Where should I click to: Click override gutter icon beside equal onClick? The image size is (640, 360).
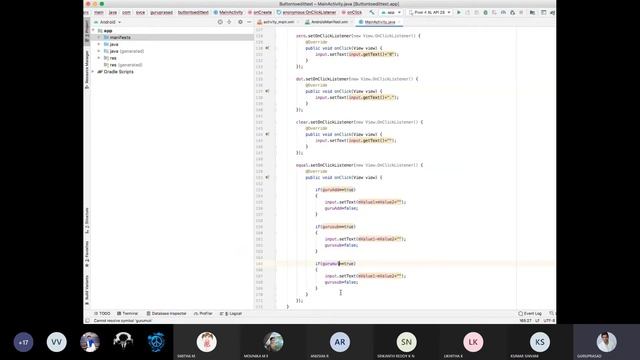(x=267, y=178)
